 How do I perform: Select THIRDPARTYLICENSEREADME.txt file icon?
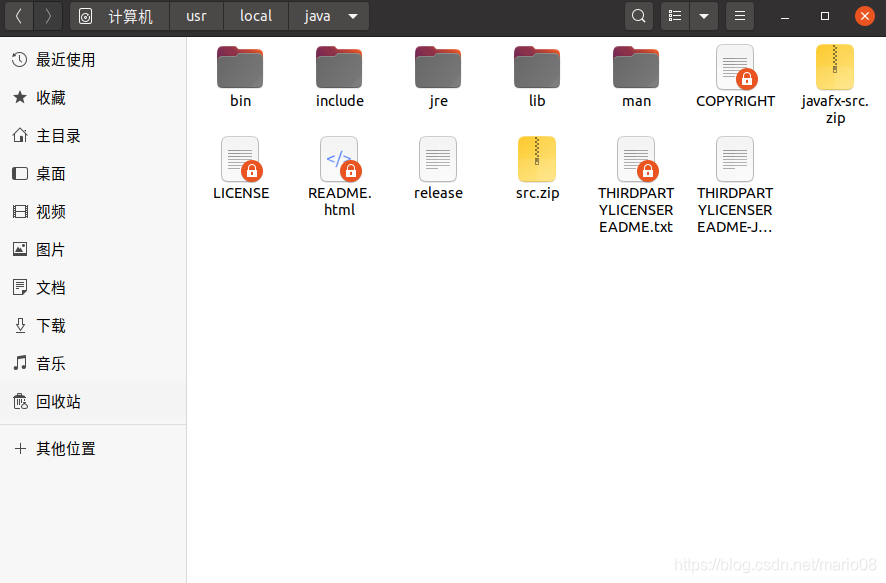pyautogui.click(x=637, y=159)
